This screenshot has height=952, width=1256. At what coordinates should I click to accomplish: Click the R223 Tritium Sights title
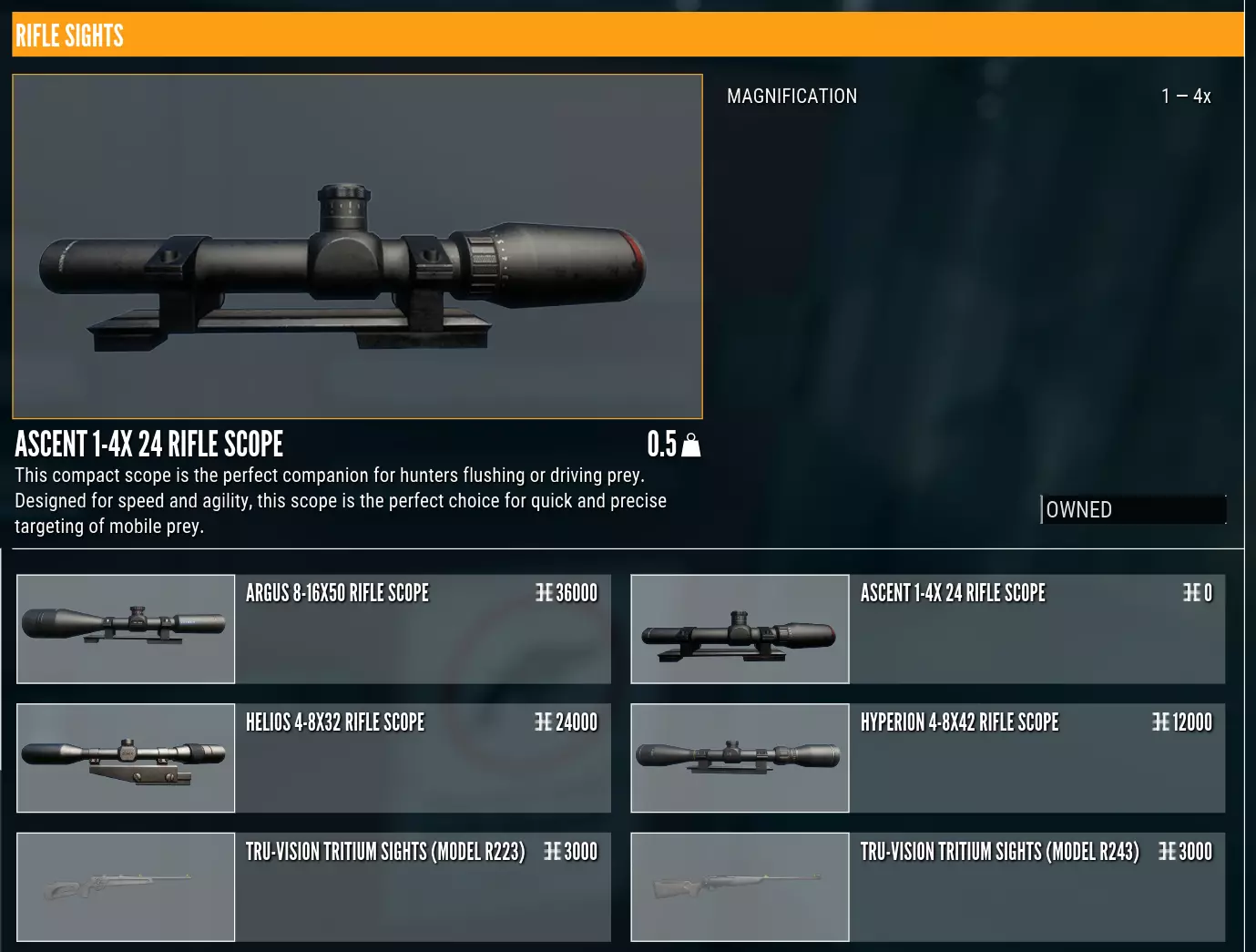[385, 852]
